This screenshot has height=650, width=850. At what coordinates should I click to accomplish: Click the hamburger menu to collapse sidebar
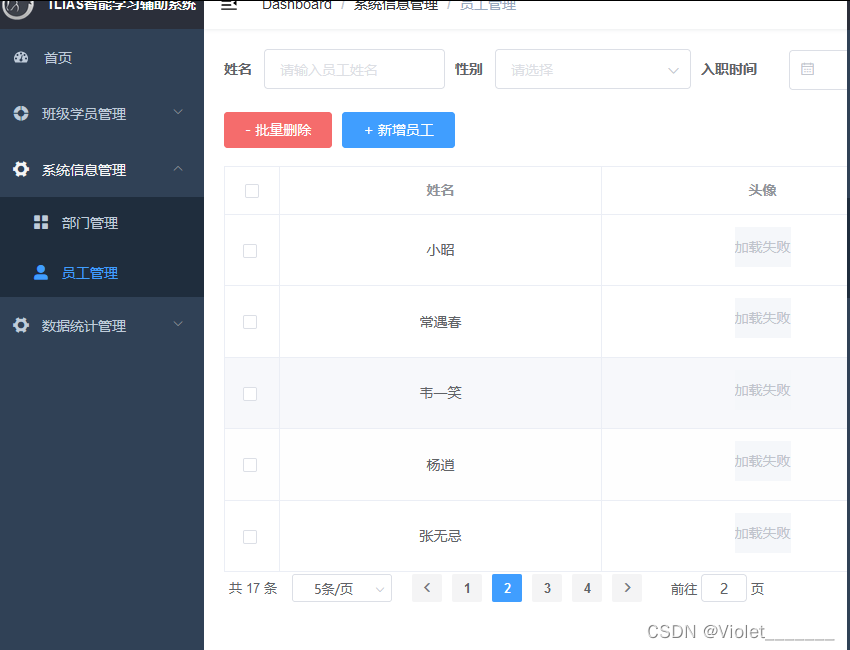228,5
